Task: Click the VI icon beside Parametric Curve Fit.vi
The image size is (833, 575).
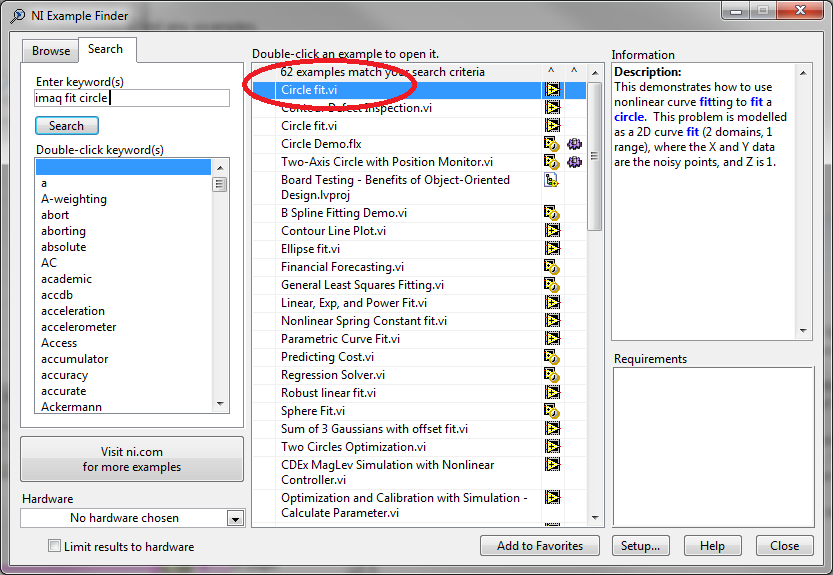Action: [552, 339]
